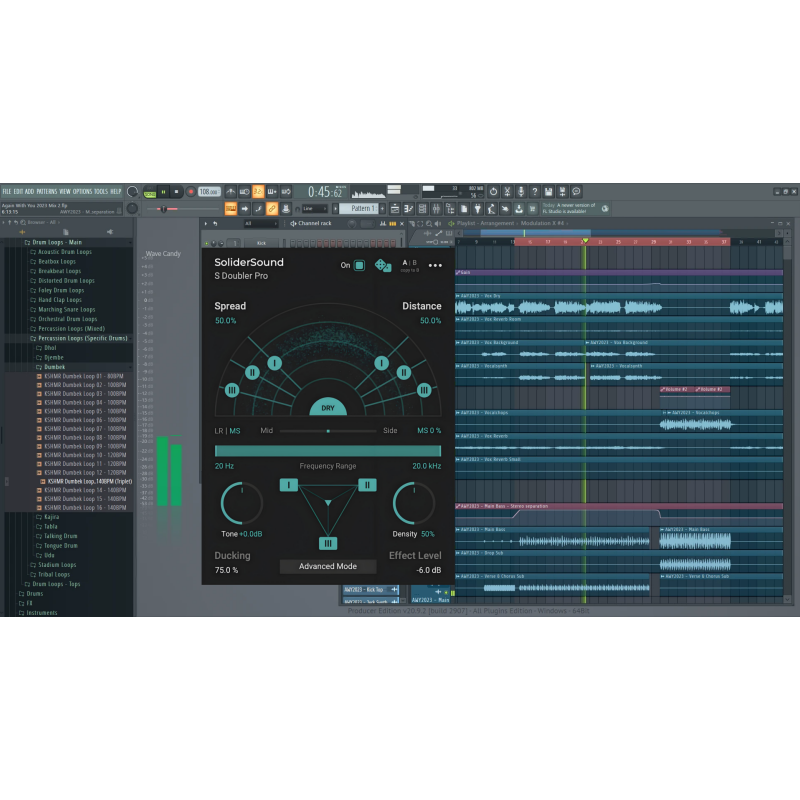The height and width of the screenshot is (800, 800).
Task: Click the orange 3.2 countdown icon
Action: 258,192
